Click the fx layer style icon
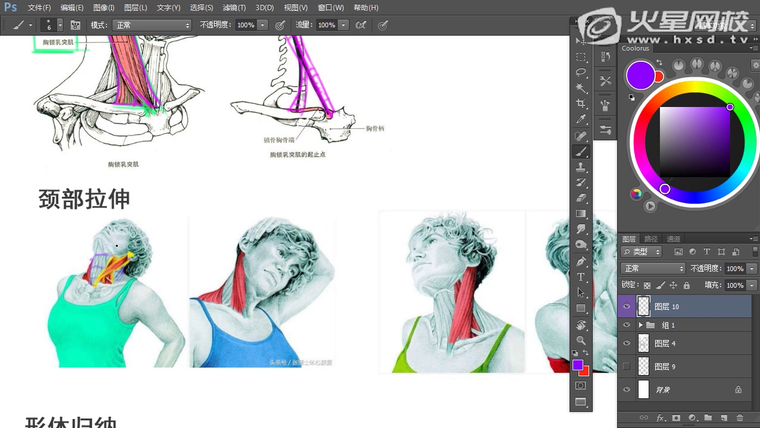 click(x=661, y=417)
